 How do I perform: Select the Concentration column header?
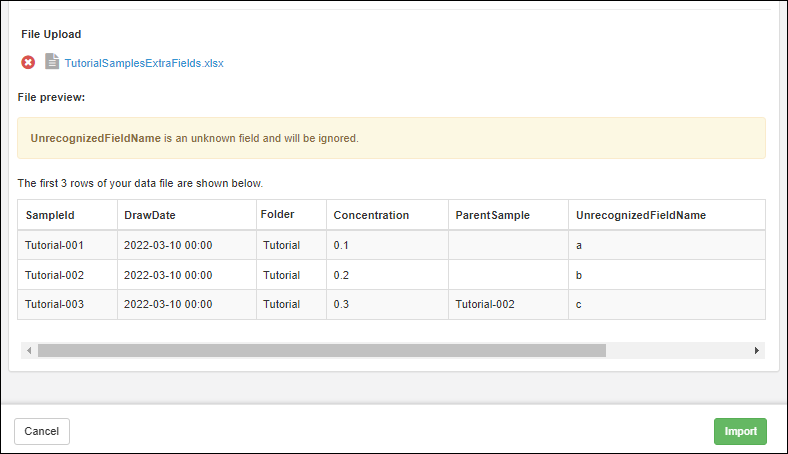tap(371, 215)
